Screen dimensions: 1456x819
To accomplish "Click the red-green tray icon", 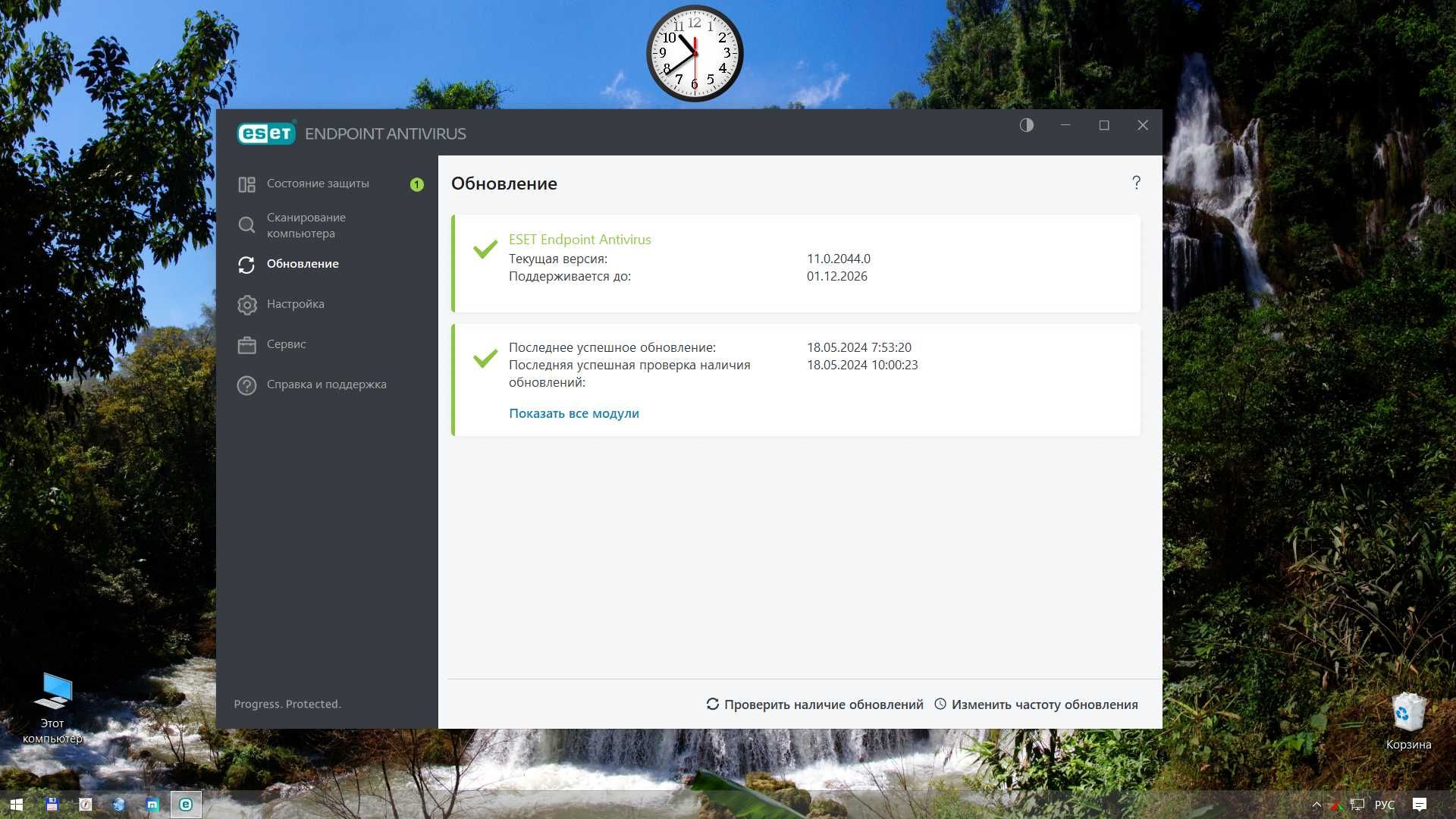I will coord(1337,805).
